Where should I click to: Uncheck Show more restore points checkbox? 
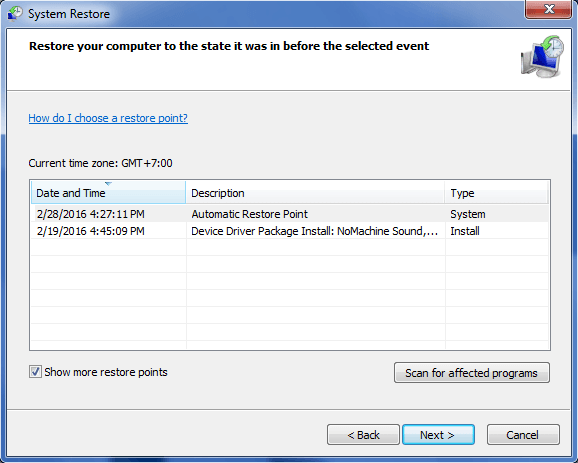point(35,372)
